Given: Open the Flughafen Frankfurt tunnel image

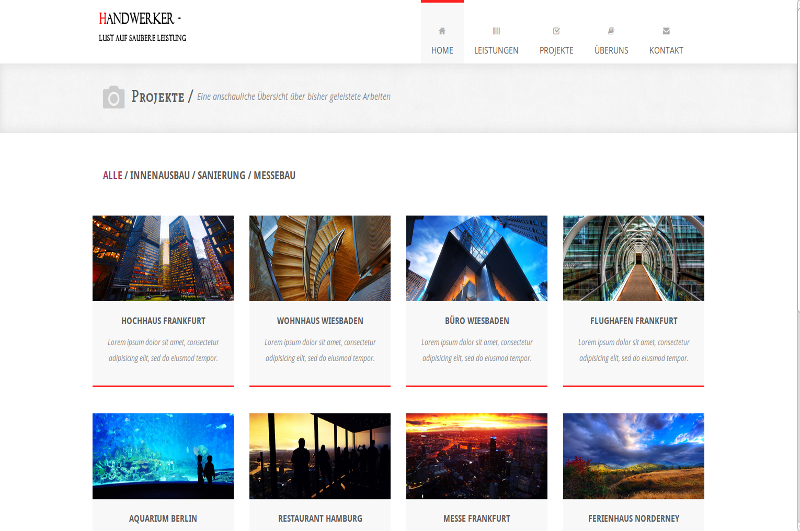Looking at the screenshot, I should click(x=634, y=258).
